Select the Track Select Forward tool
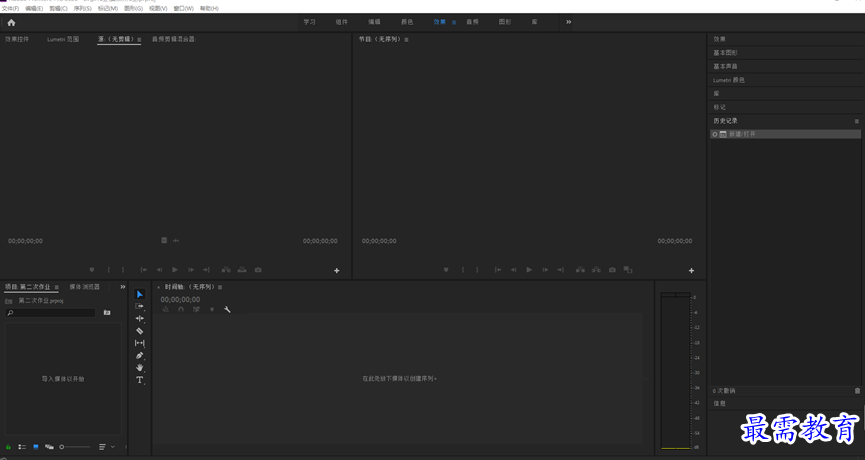This screenshot has width=865, height=460. click(x=140, y=306)
